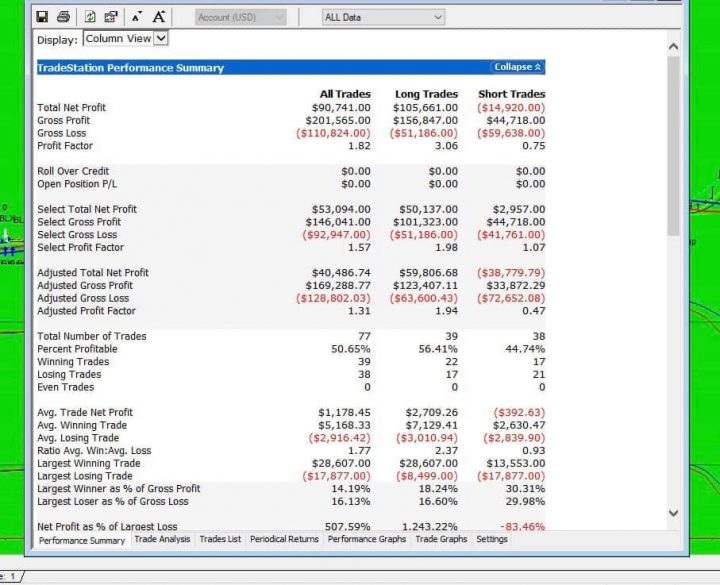Select the $40,486.74 adjusted net profit value
The height and width of the screenshot is (585, 720).
(x=341, y=273)
